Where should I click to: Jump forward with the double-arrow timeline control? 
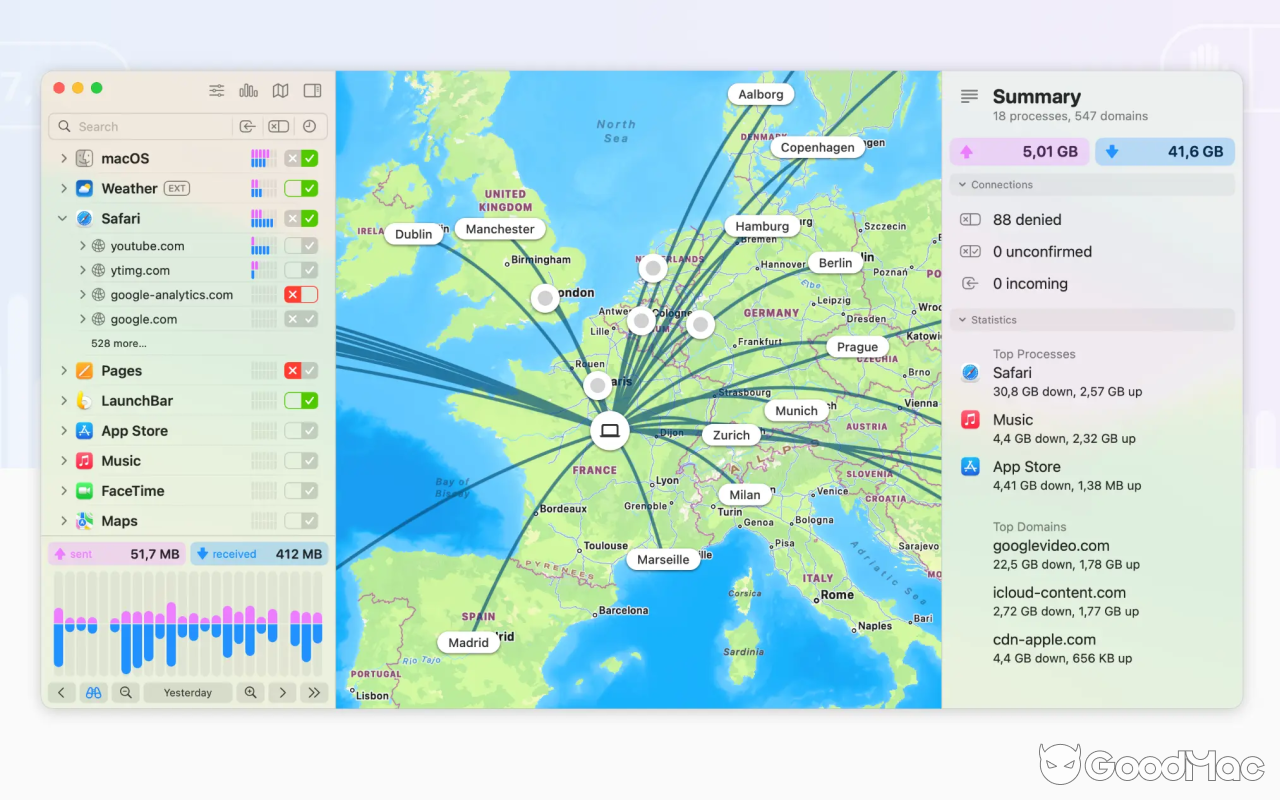(314, 692)
